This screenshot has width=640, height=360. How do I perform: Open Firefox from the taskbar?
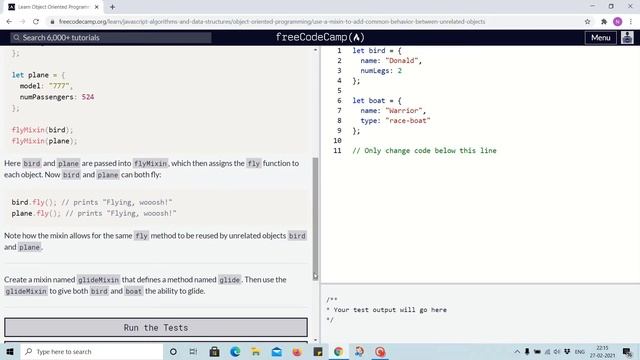point(297,351)
